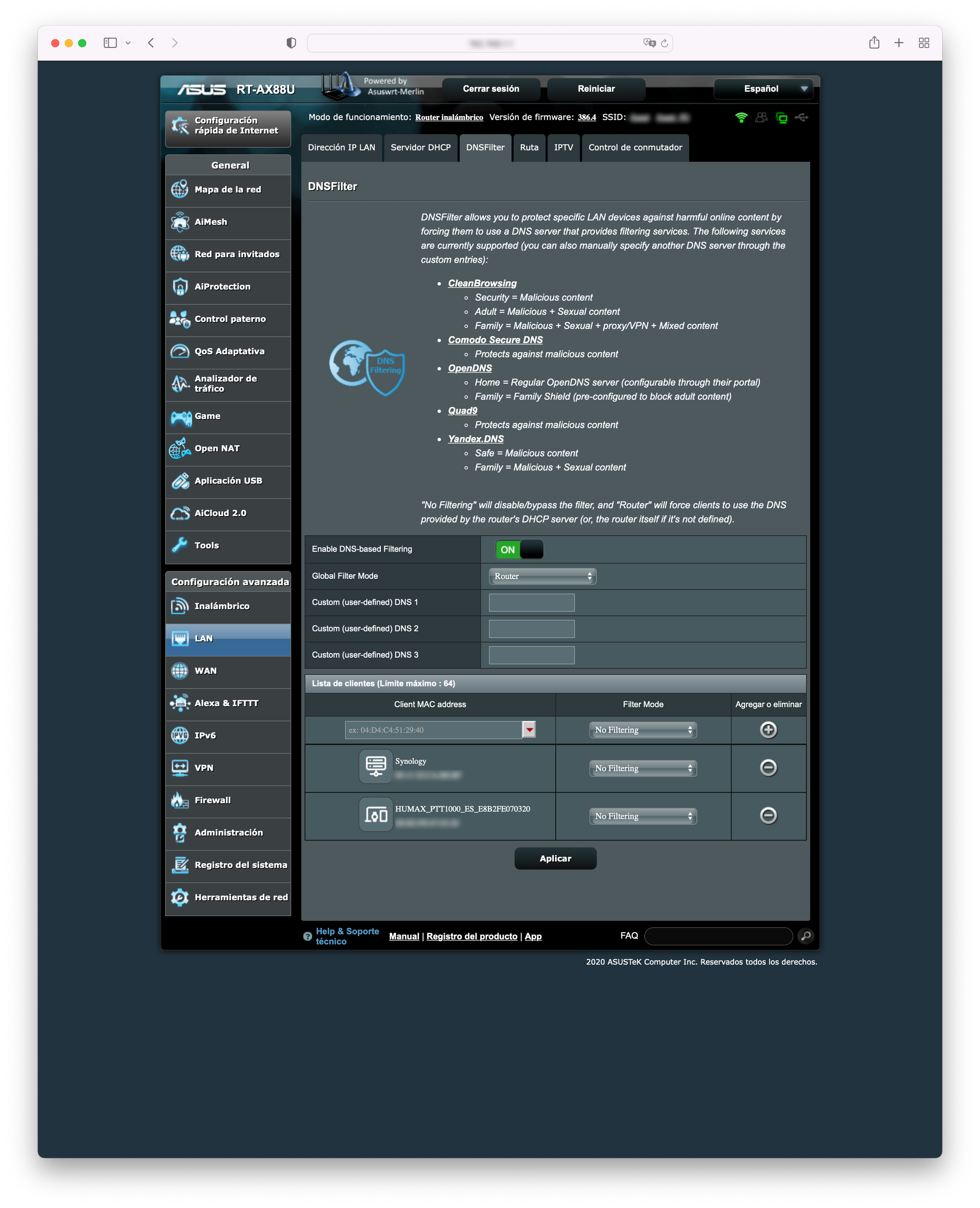The height and width of the screenshot is (1208, 980).
Task: Click Aplicar button
Action: (x=556, y=859)
